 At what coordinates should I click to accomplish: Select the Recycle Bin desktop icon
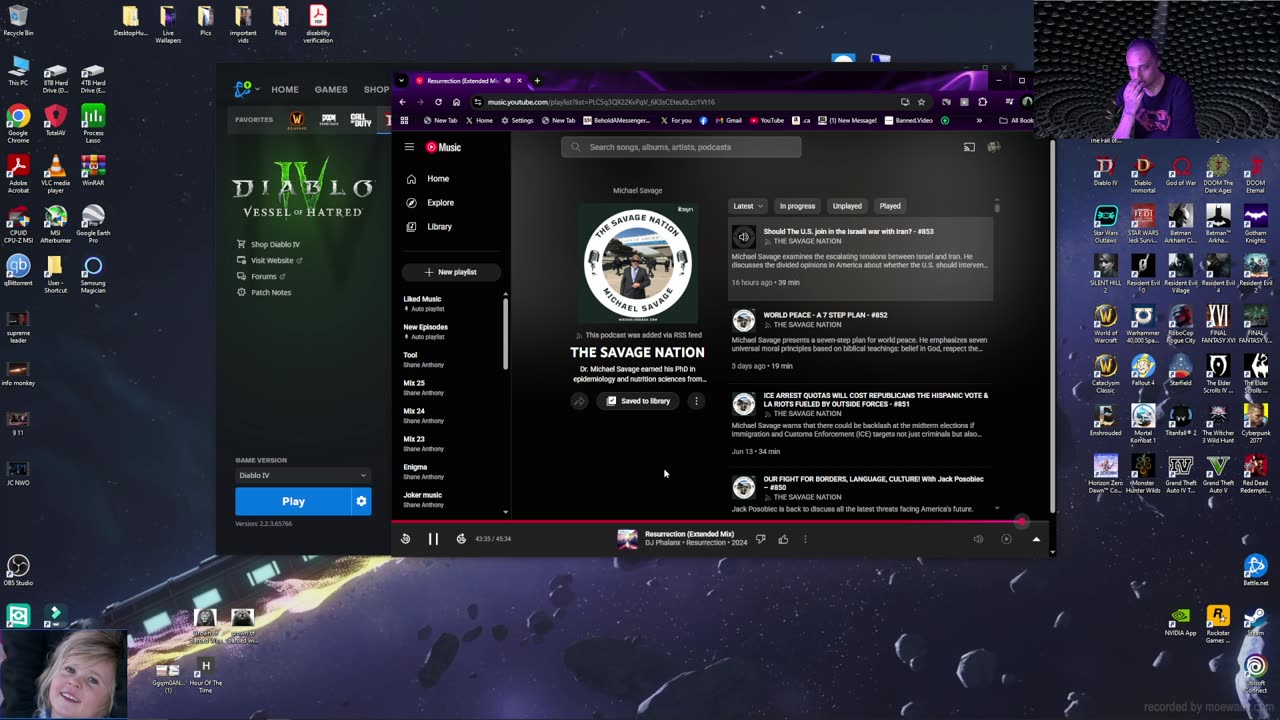point(18,21)
